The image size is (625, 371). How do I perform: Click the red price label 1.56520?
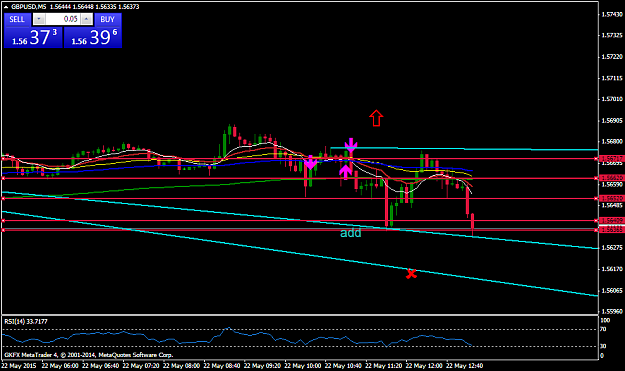click(x=612, y=198)
